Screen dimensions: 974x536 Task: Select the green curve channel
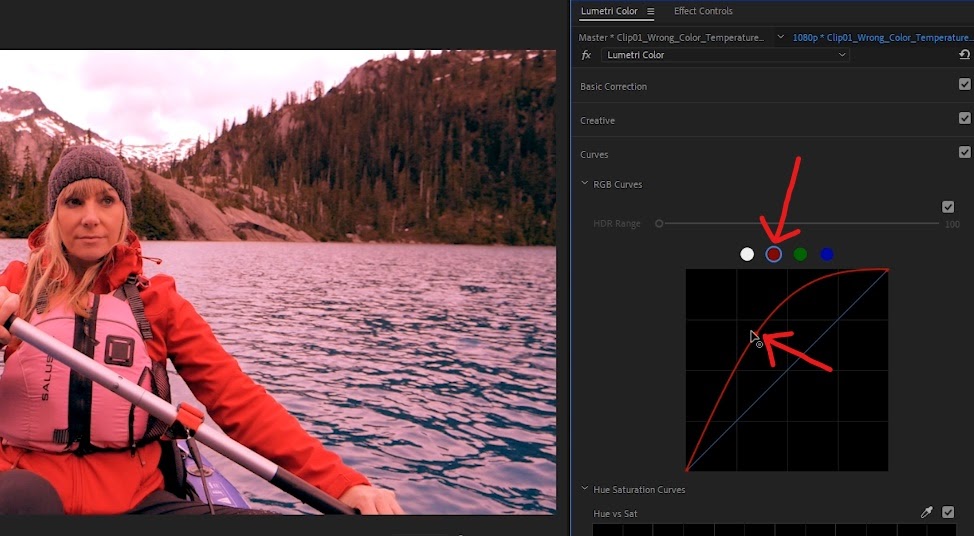(x=800, y=254)
